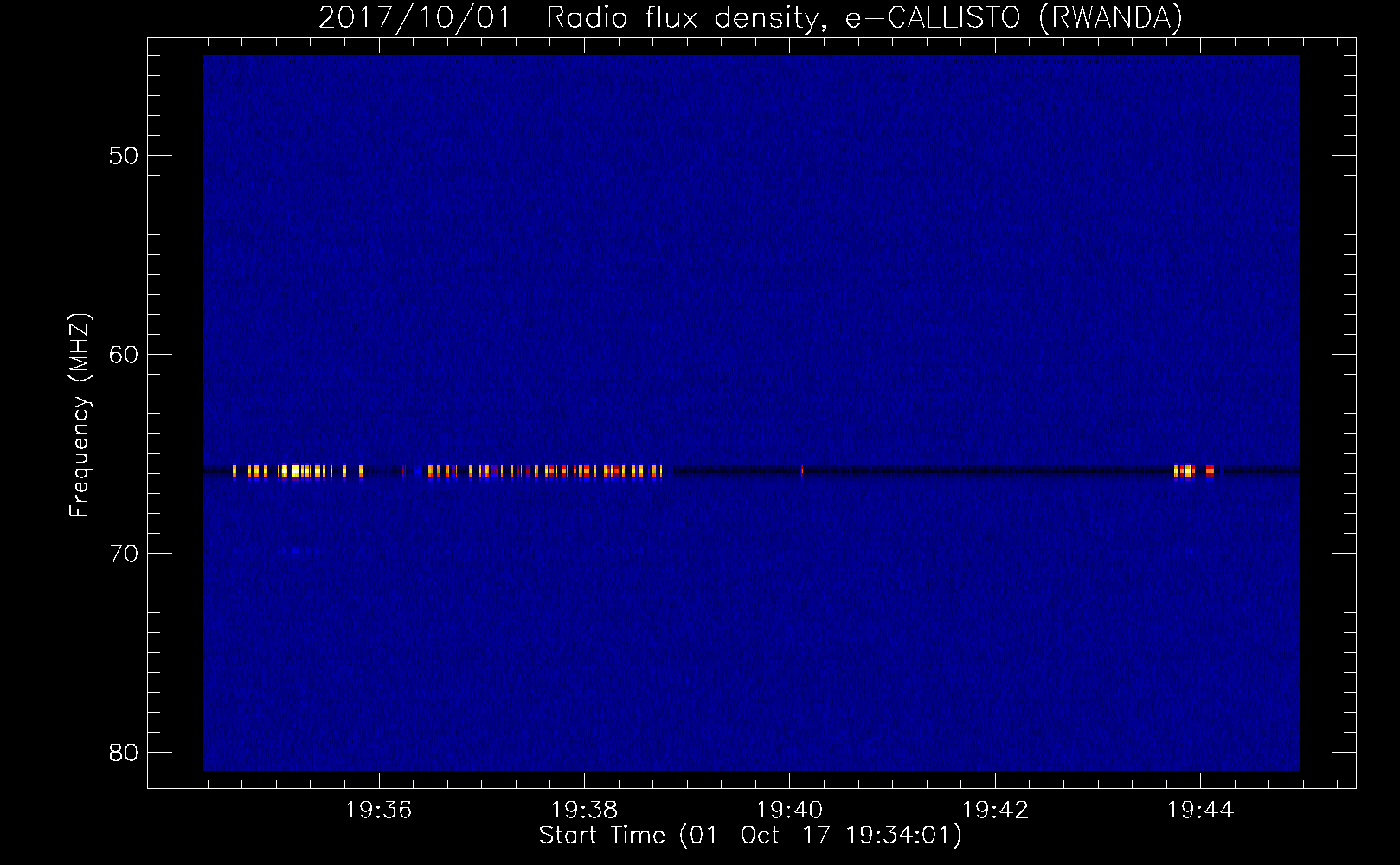
Task: Select the 'Frequency (MHZ)' axis label
Action: pyautogui.click(x=80, y=415)
